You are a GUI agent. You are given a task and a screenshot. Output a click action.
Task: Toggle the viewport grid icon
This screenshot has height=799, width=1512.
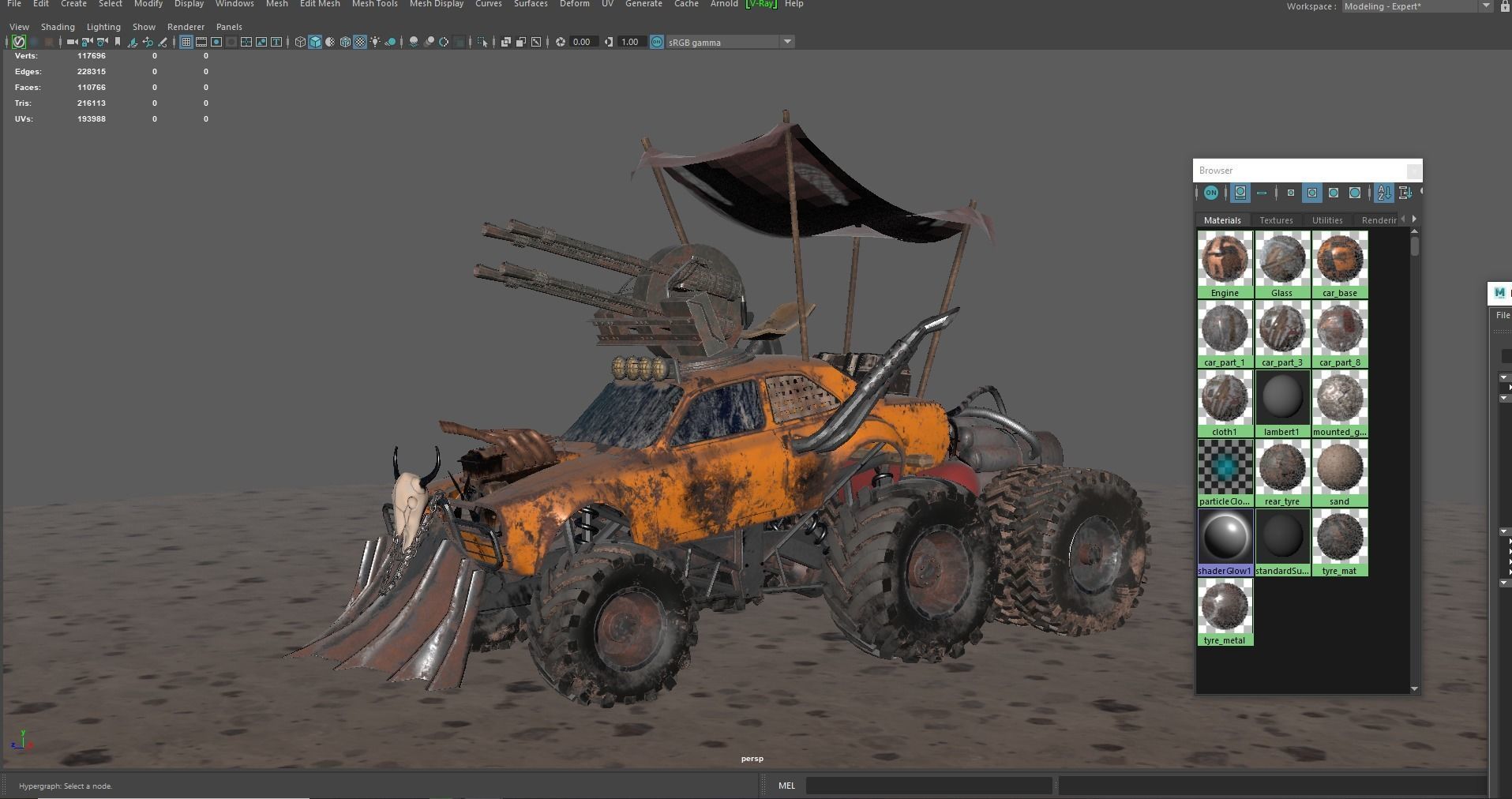pyautogui.click(x=186, y=42)
